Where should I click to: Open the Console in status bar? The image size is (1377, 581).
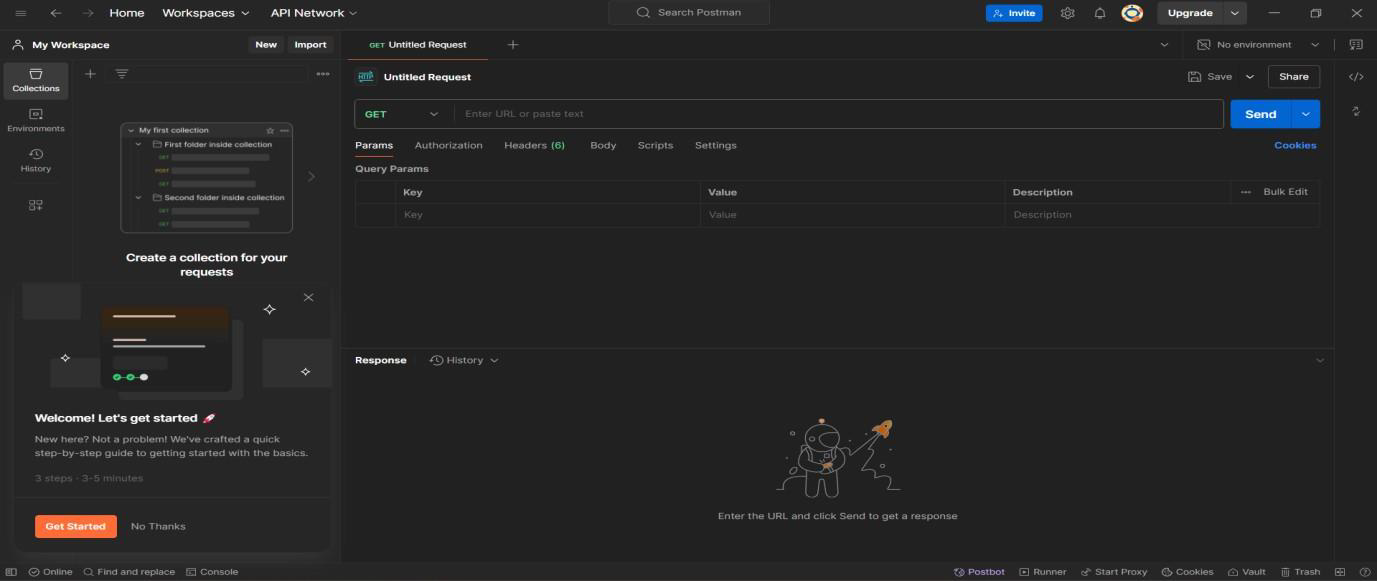point(212,572)
